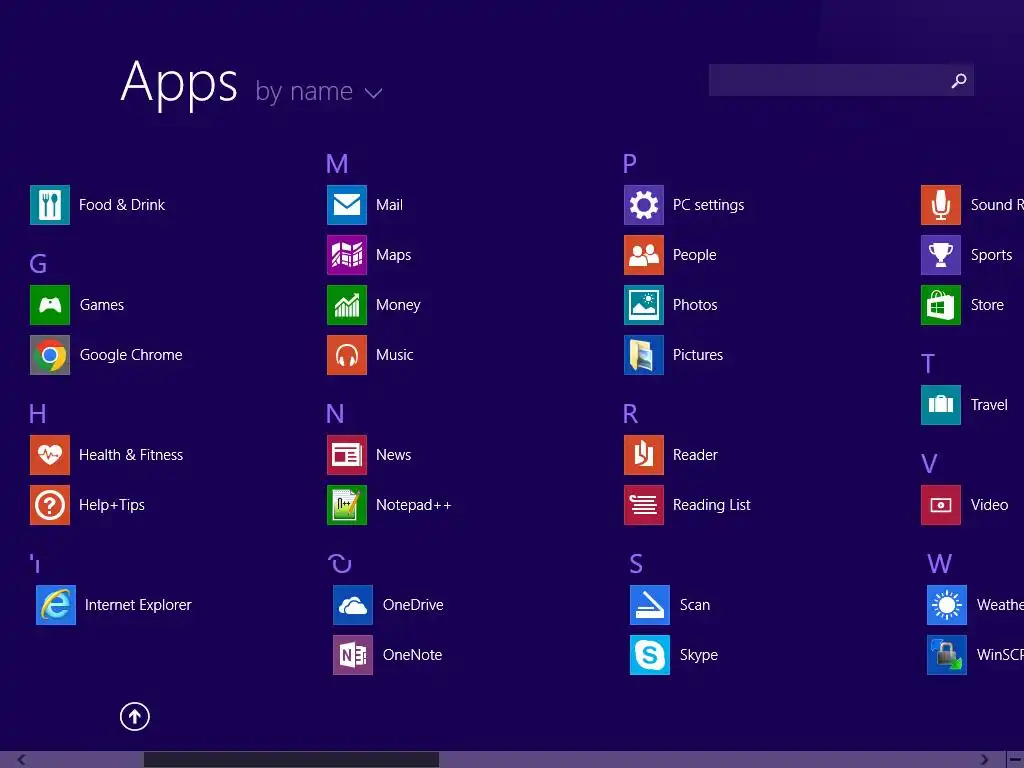Click the S letter group header

pyautogui.click(x=636, y=564)
